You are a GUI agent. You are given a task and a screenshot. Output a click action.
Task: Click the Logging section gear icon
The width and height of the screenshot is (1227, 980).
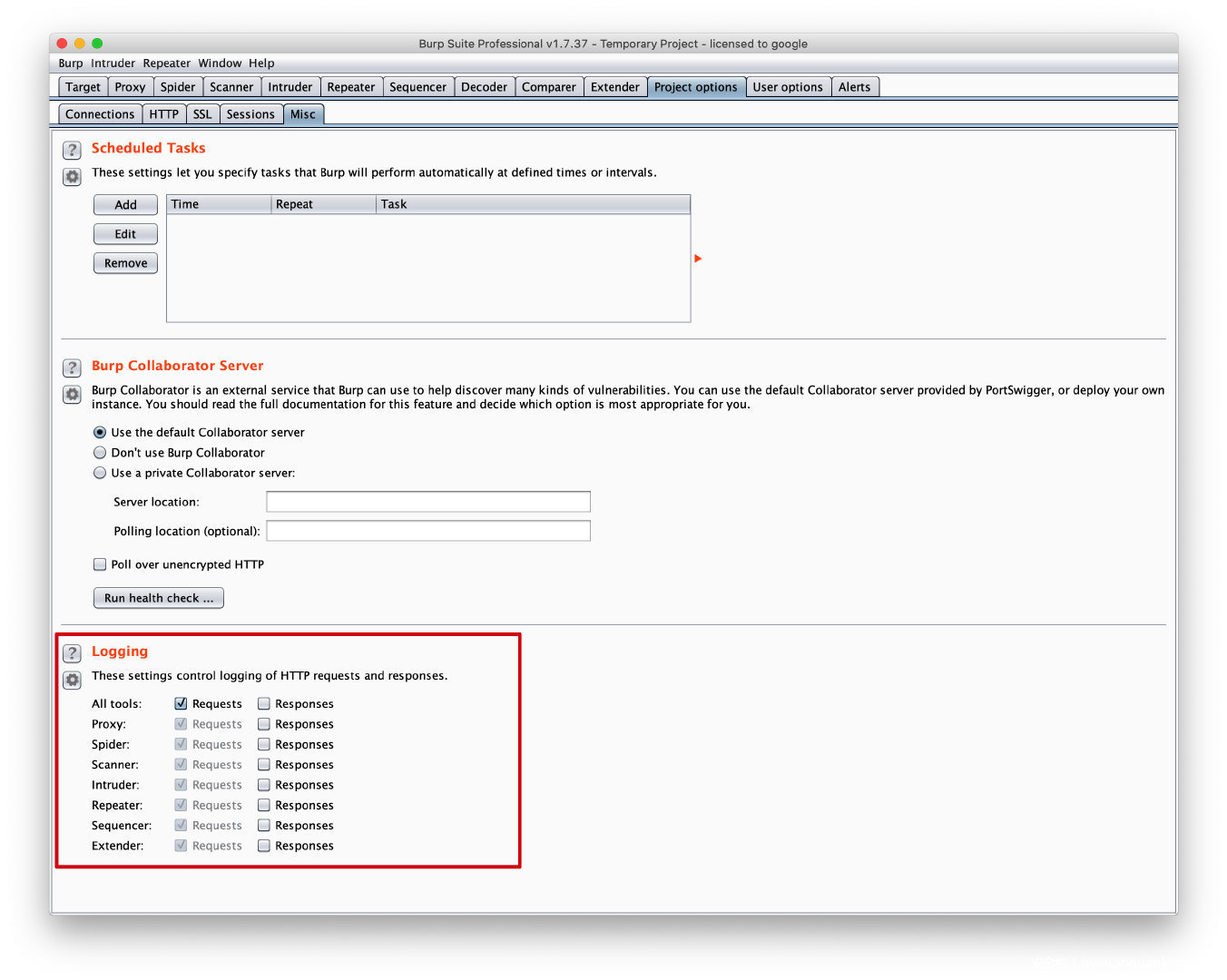[72, 680]
